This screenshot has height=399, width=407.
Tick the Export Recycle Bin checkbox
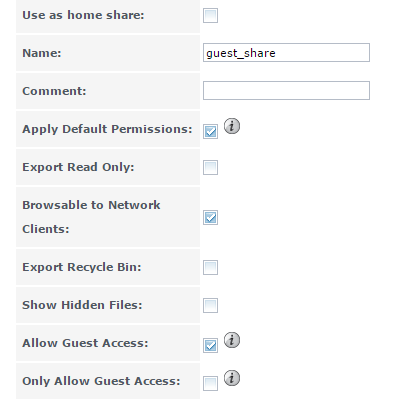[x=210, y=267]
